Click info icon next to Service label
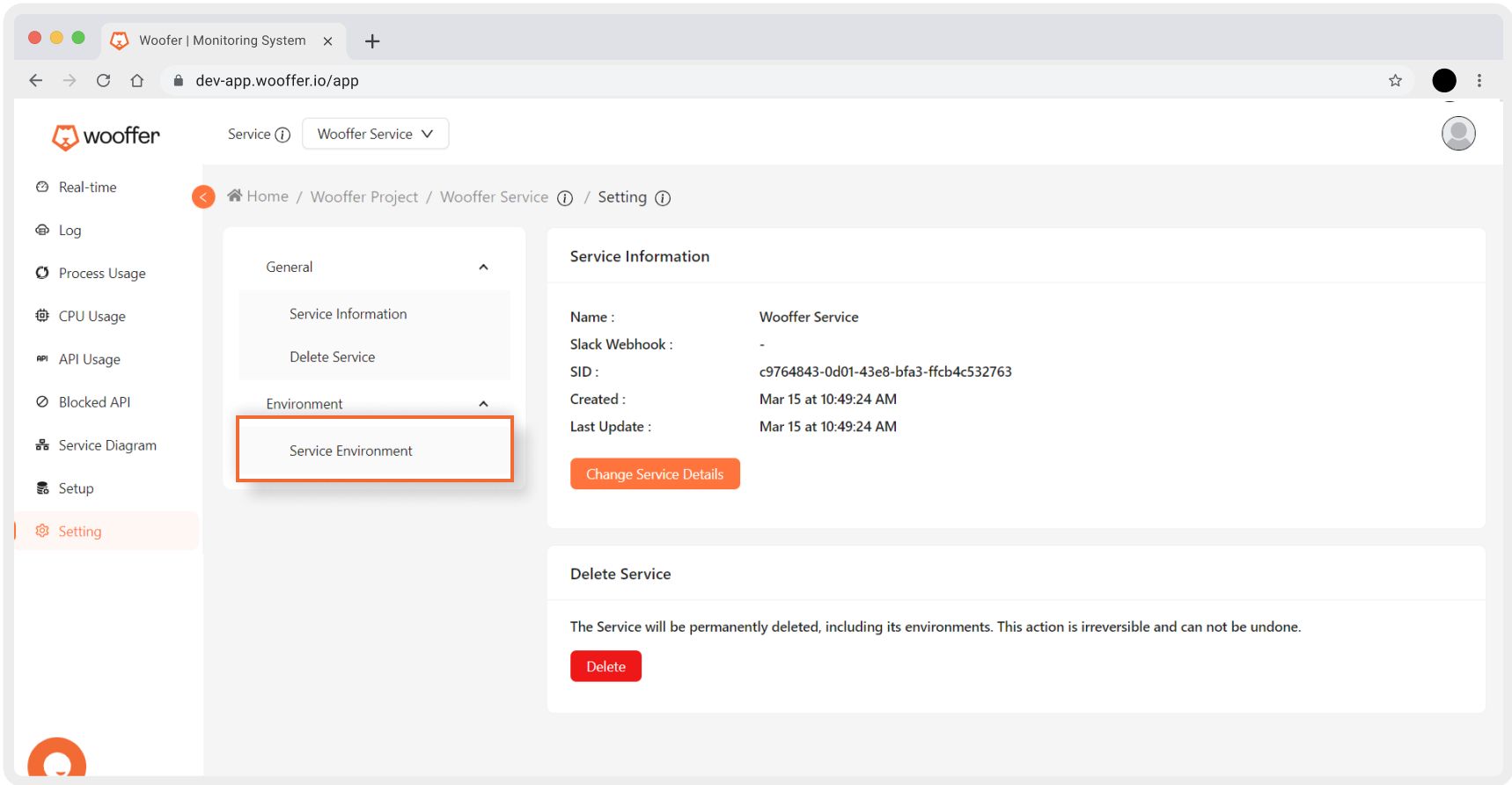The image size is (1512, 785). [283, 135]
